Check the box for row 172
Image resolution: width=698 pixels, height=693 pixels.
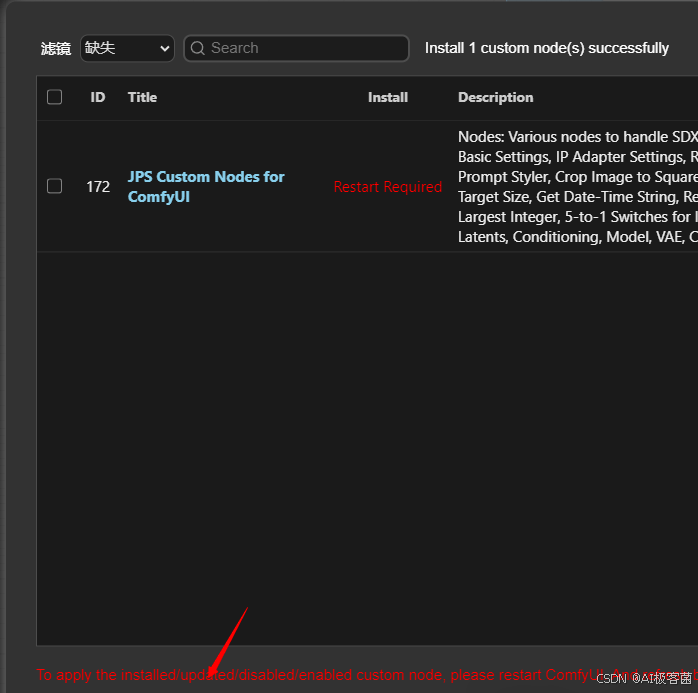pos(54,186)
